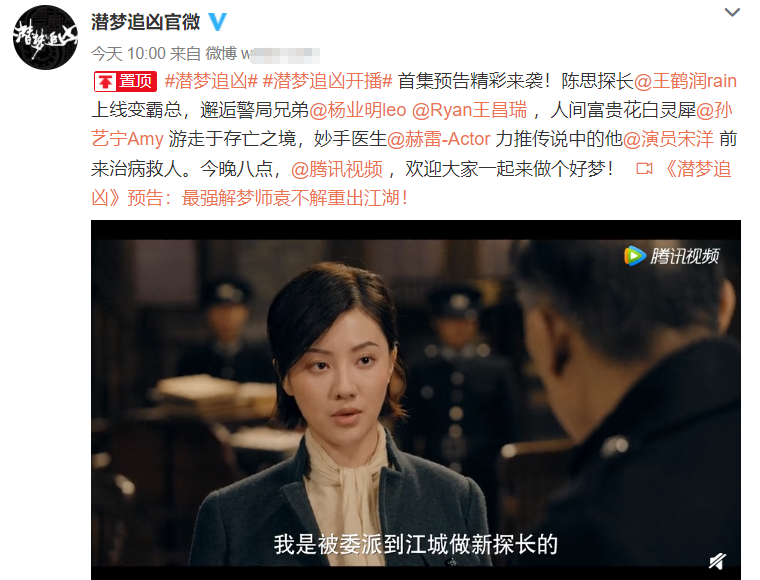Visit the @杨业明leo mention
Screen dimensions: 760x580
pos(358,110)
